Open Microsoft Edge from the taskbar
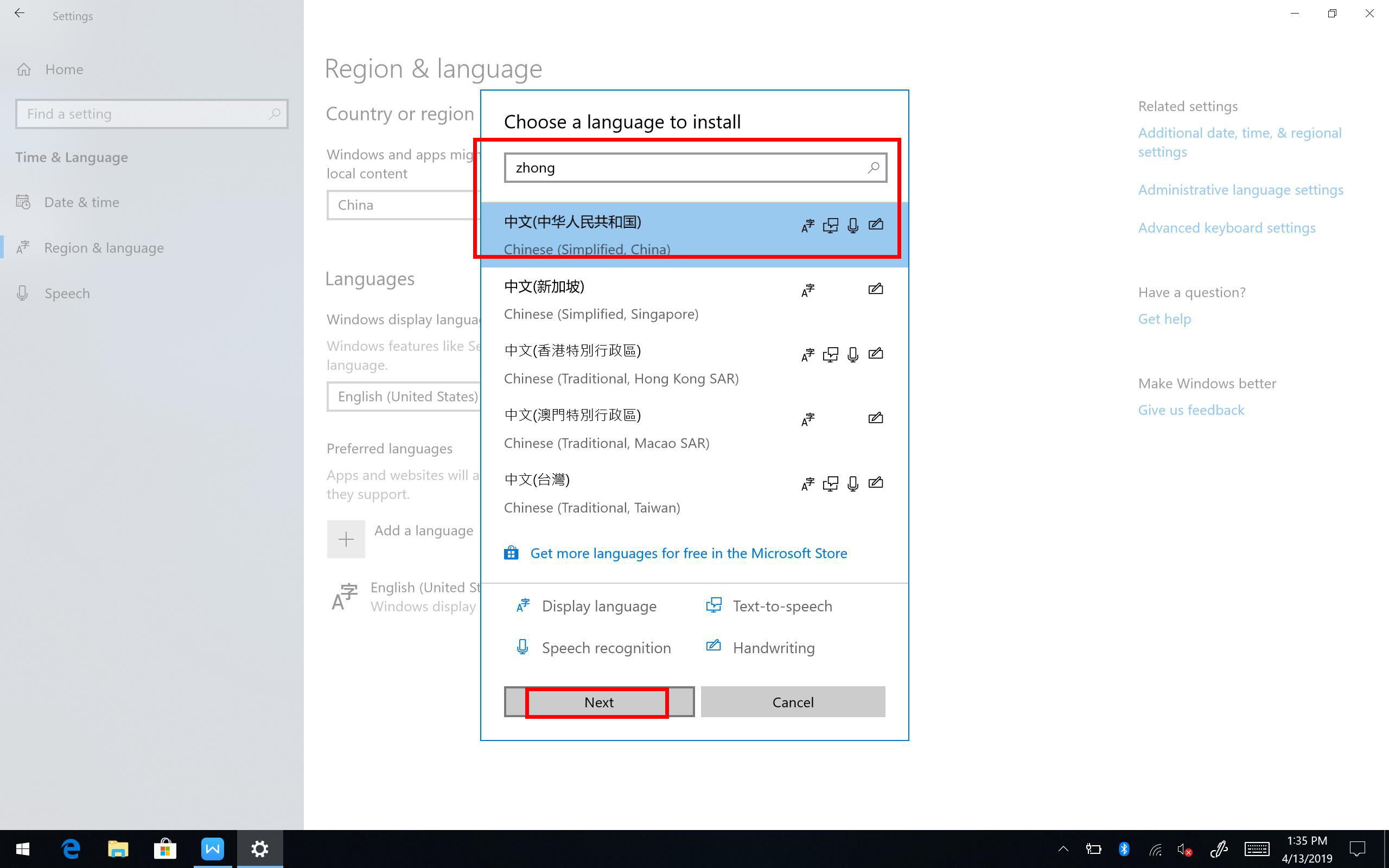The width and height of the screenshot is (1389, 868). coord(71,848)
